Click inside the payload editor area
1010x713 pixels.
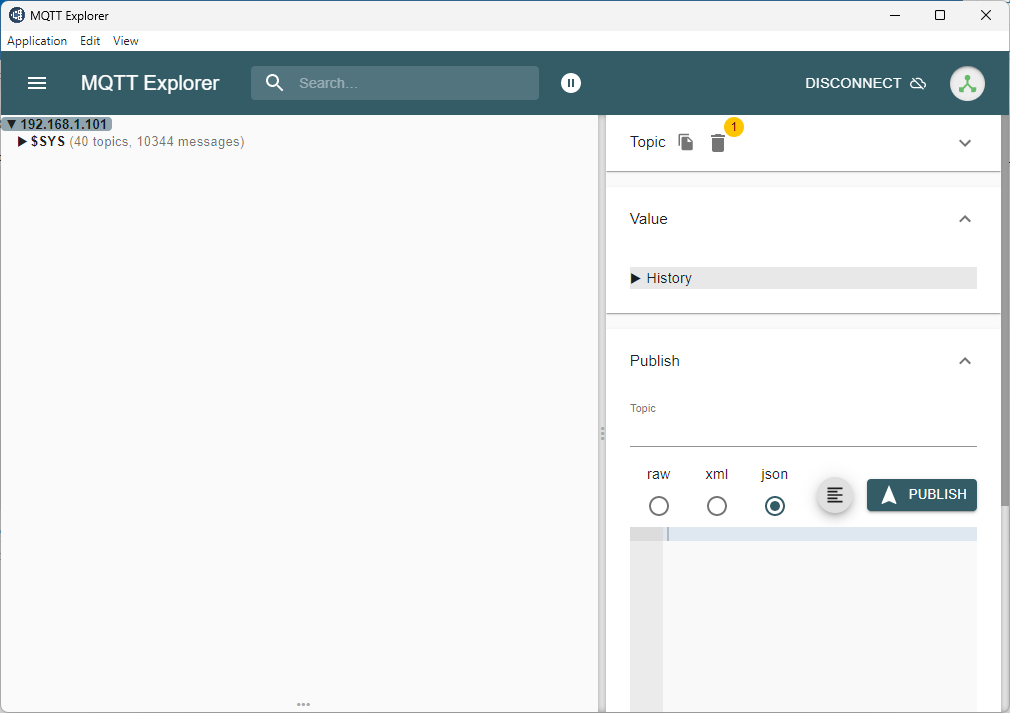[819, 618]
